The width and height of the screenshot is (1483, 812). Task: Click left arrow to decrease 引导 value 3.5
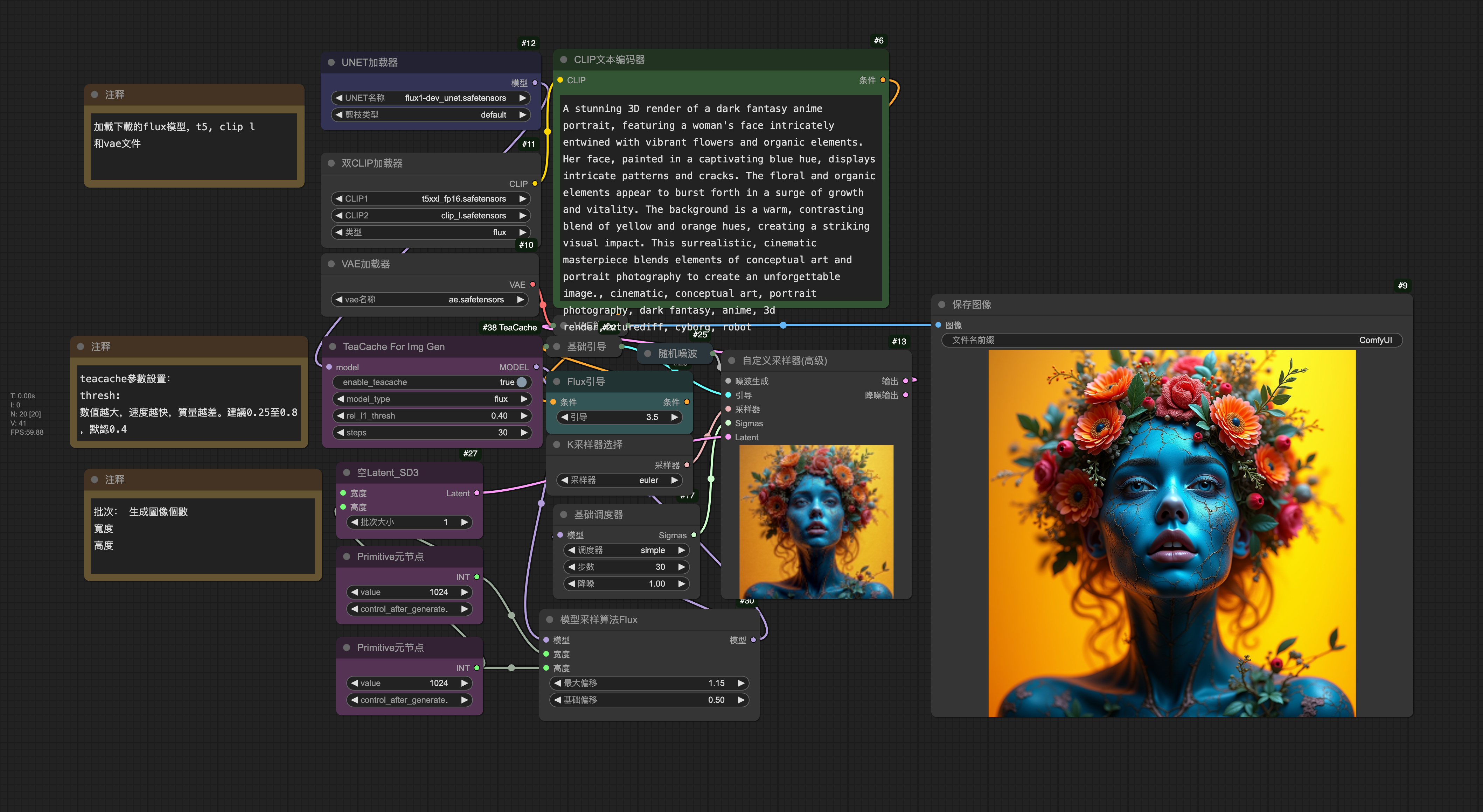coord(565,417)
